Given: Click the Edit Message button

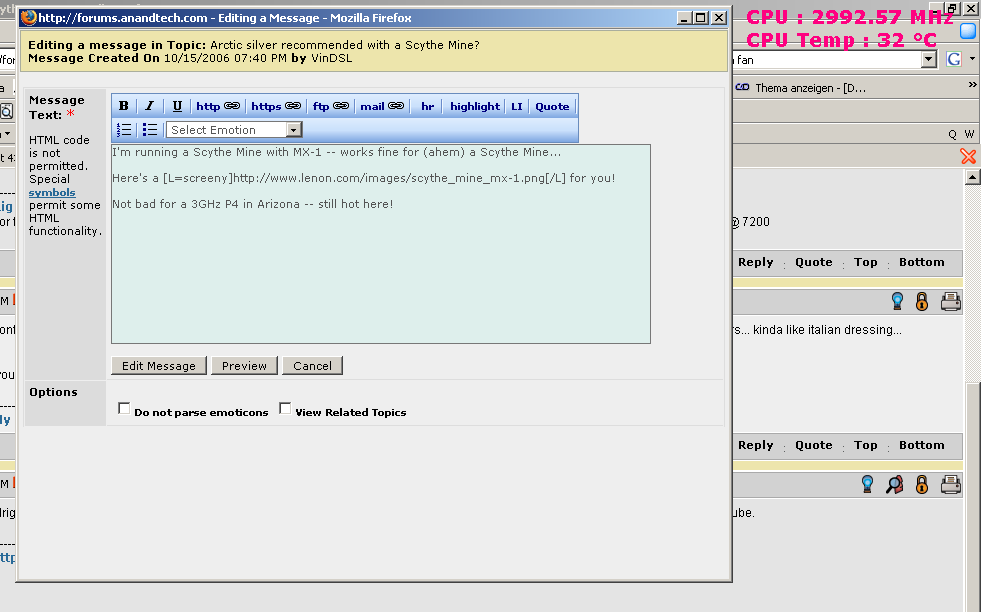Looking at the screenshot, I should point(158,366).
